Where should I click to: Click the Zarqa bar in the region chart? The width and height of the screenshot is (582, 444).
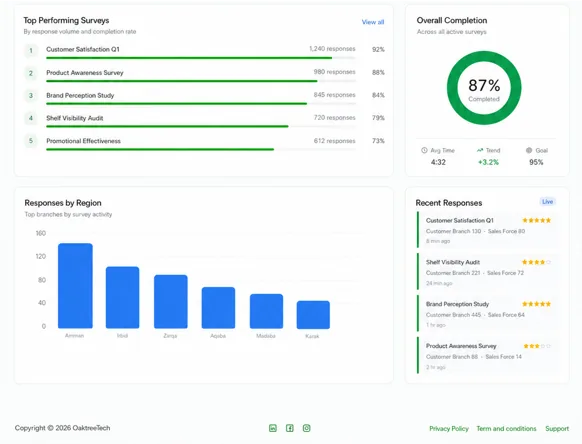click(171, 301)
